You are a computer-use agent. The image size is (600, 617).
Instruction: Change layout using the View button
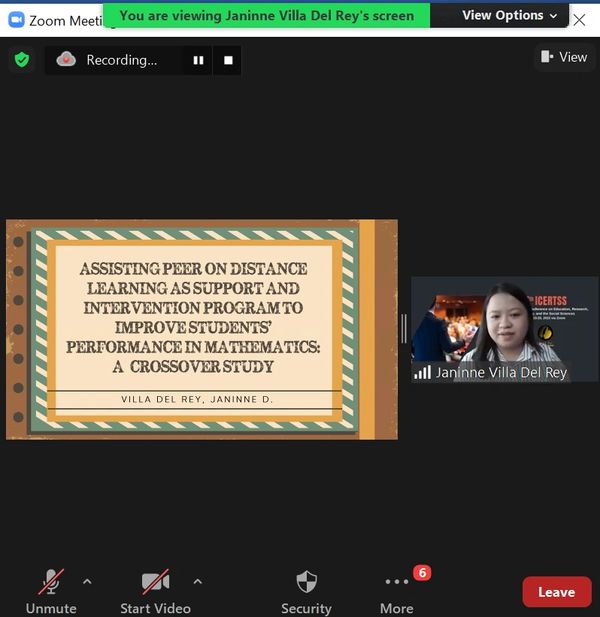(564, 57)
